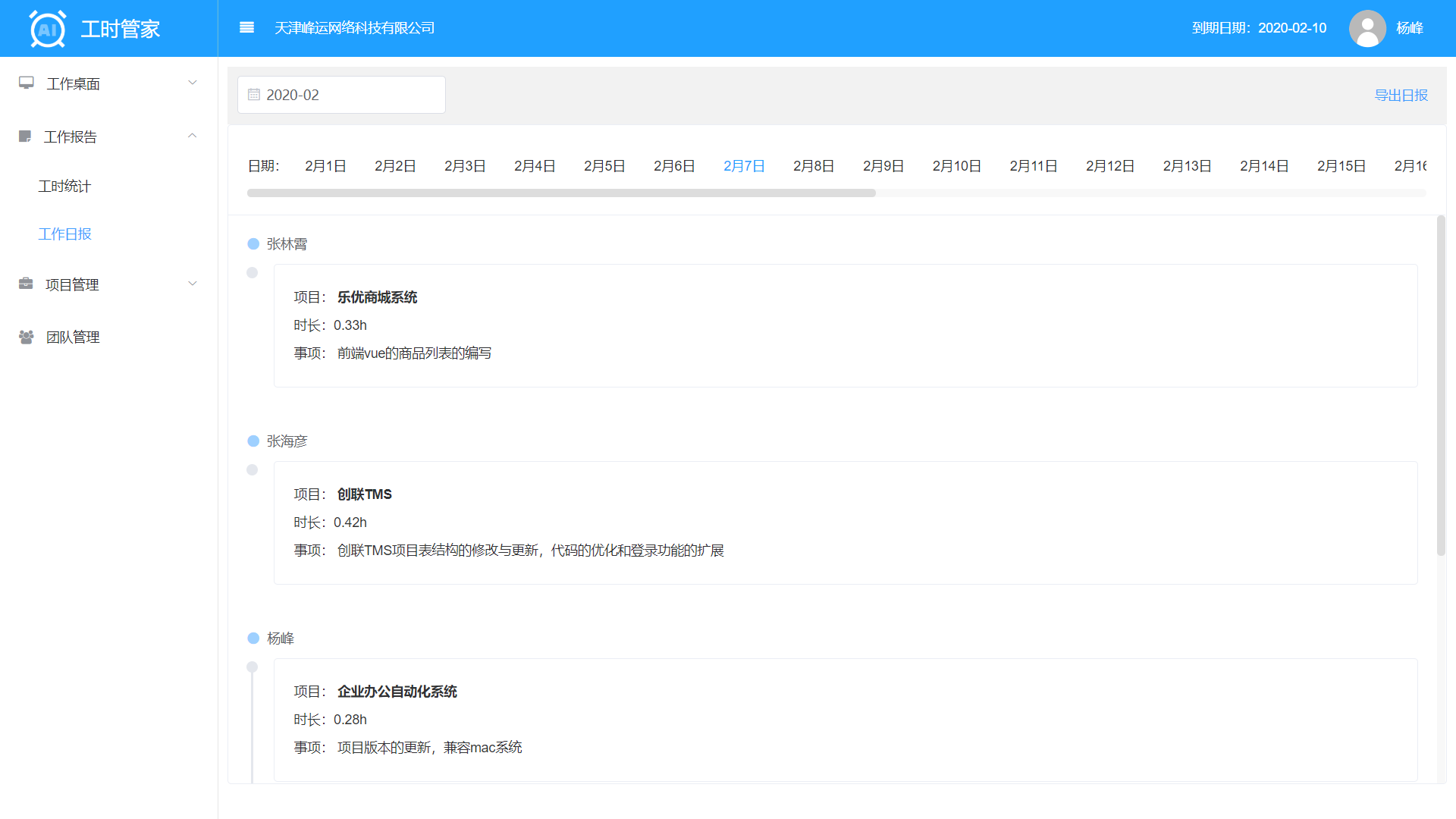The image size is (1456, 819).
Task: Expand the 工作桌面 menu chevron
Action: (x=193, y=83)
